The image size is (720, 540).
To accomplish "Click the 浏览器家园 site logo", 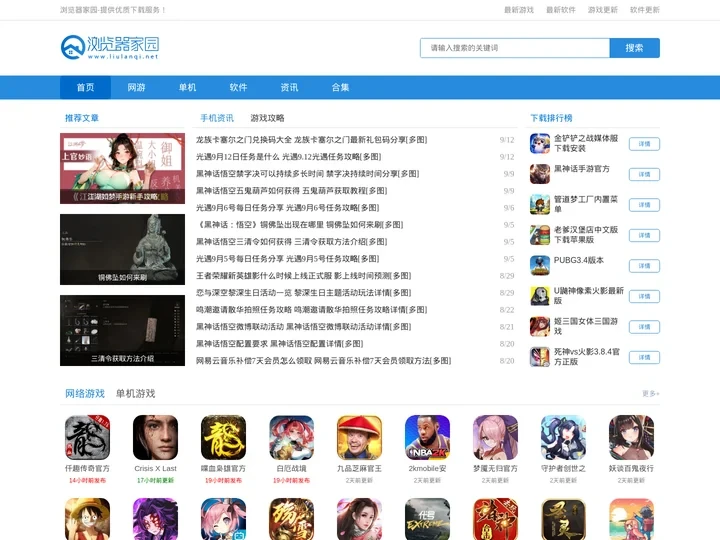I will click(110, 47).
